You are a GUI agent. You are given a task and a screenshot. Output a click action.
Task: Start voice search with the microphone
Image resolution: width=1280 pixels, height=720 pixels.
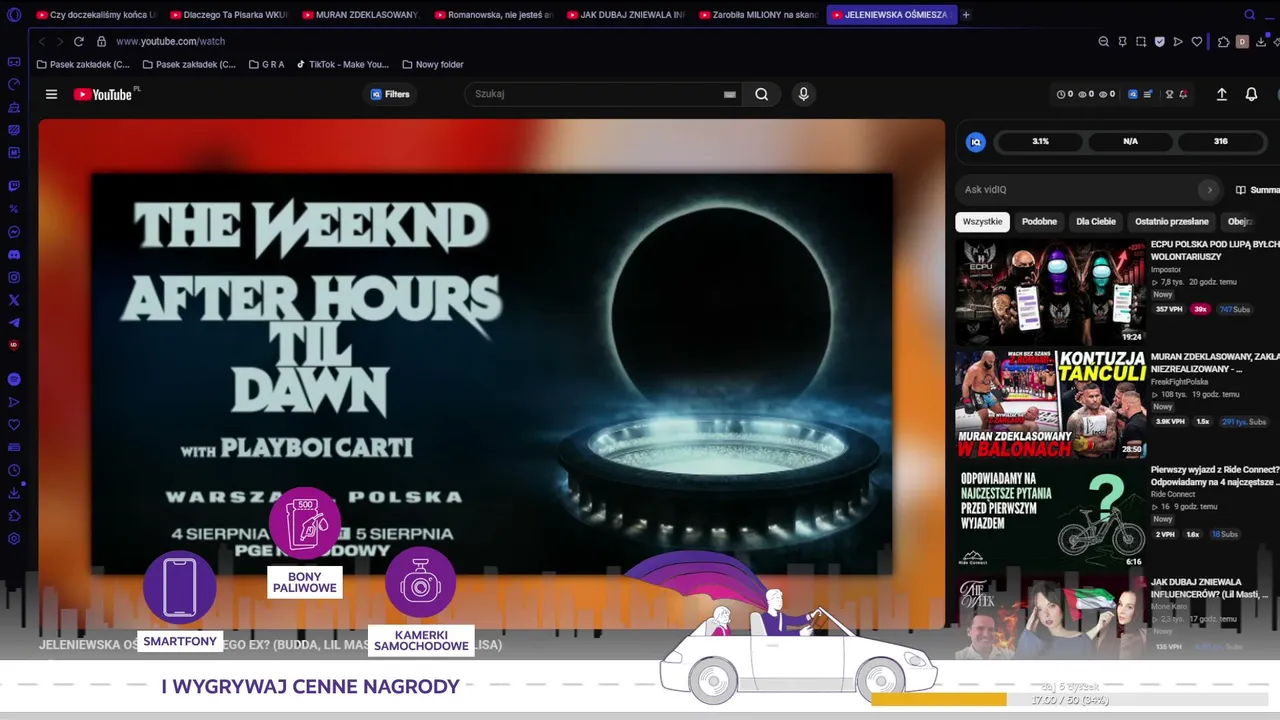803,94
